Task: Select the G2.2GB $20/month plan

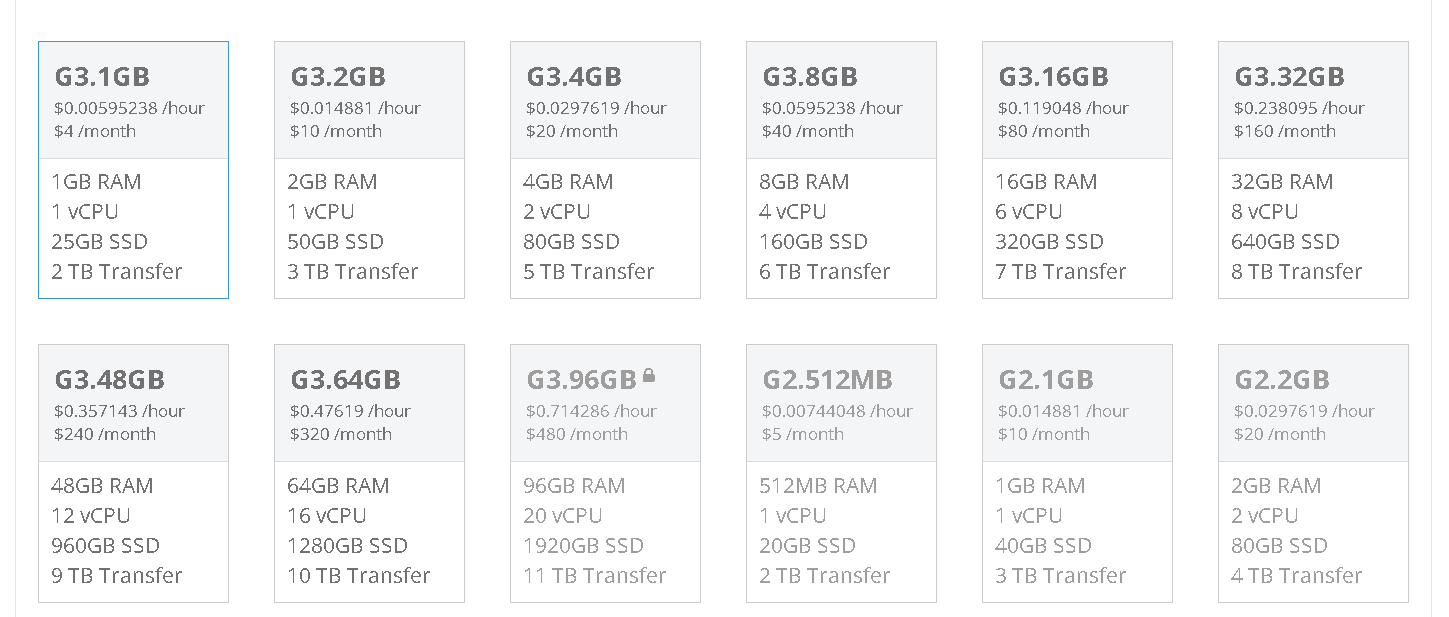Action: click(x=1313, y=474)
